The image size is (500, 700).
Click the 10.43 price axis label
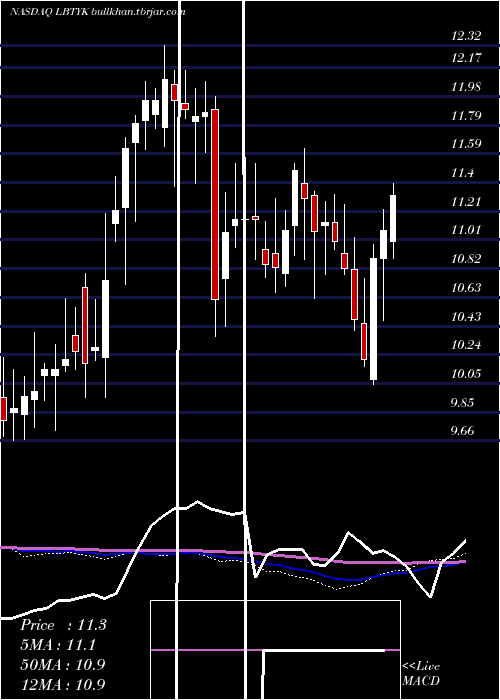click(466, 317)
